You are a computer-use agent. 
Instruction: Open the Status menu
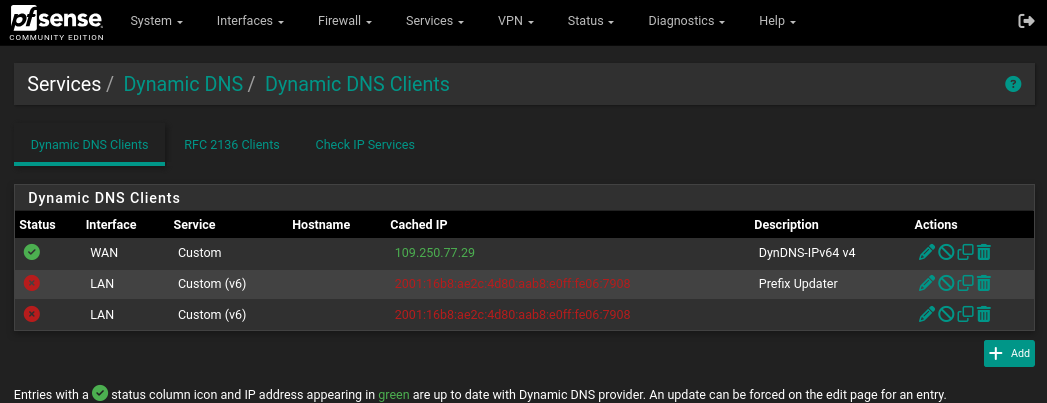tap(590, 21)
